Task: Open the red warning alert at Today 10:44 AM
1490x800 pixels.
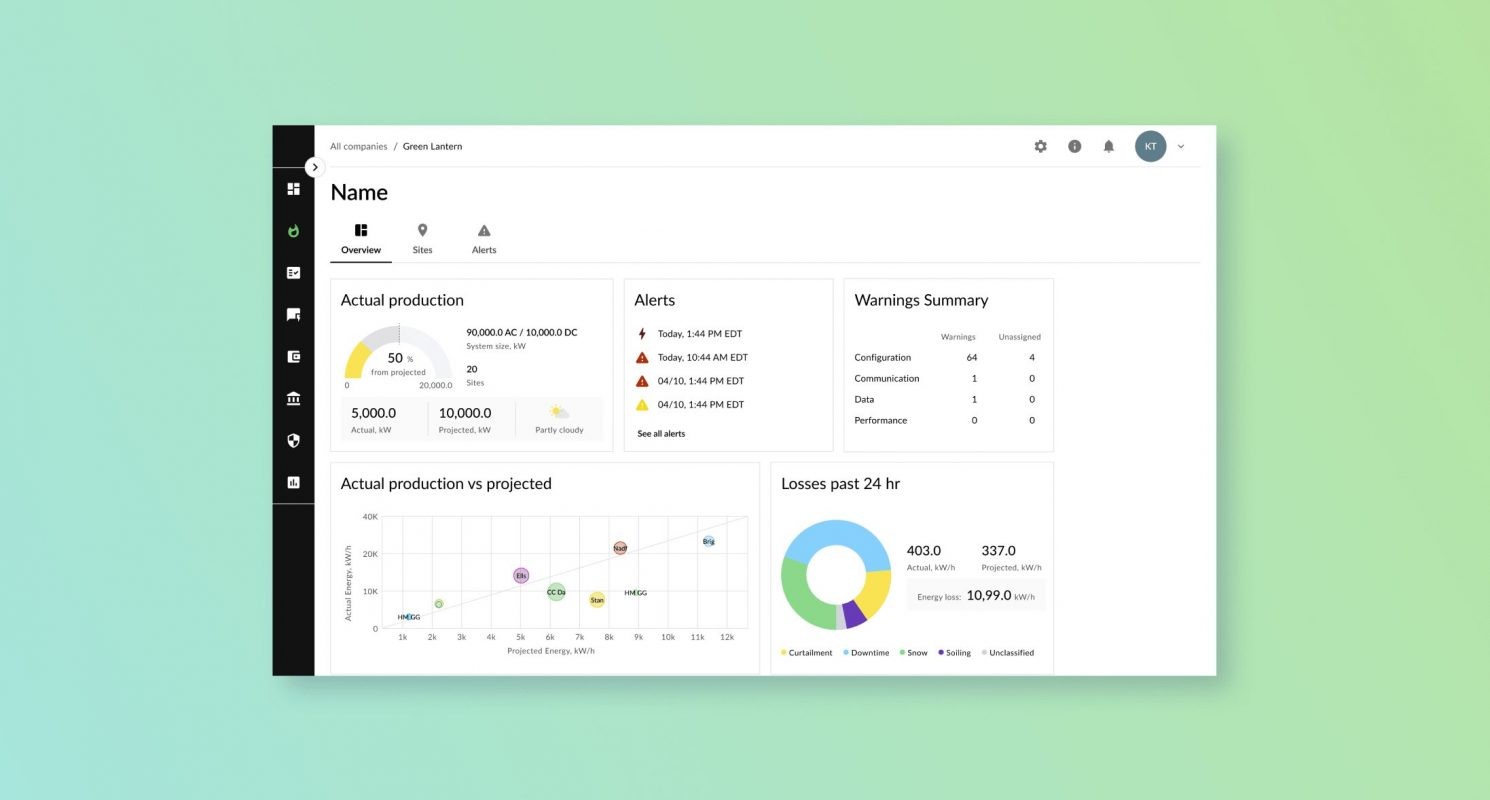Action: [692, 357]
